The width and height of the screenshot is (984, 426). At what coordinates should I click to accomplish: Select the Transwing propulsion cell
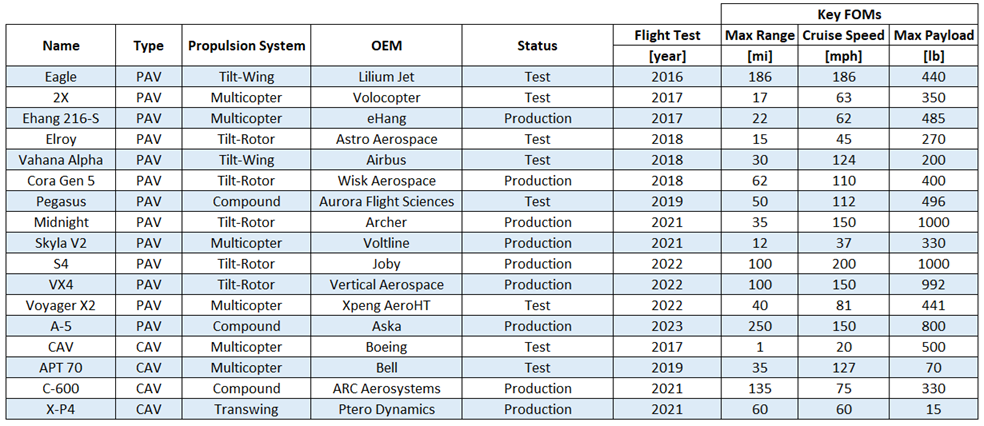(246, 410)
